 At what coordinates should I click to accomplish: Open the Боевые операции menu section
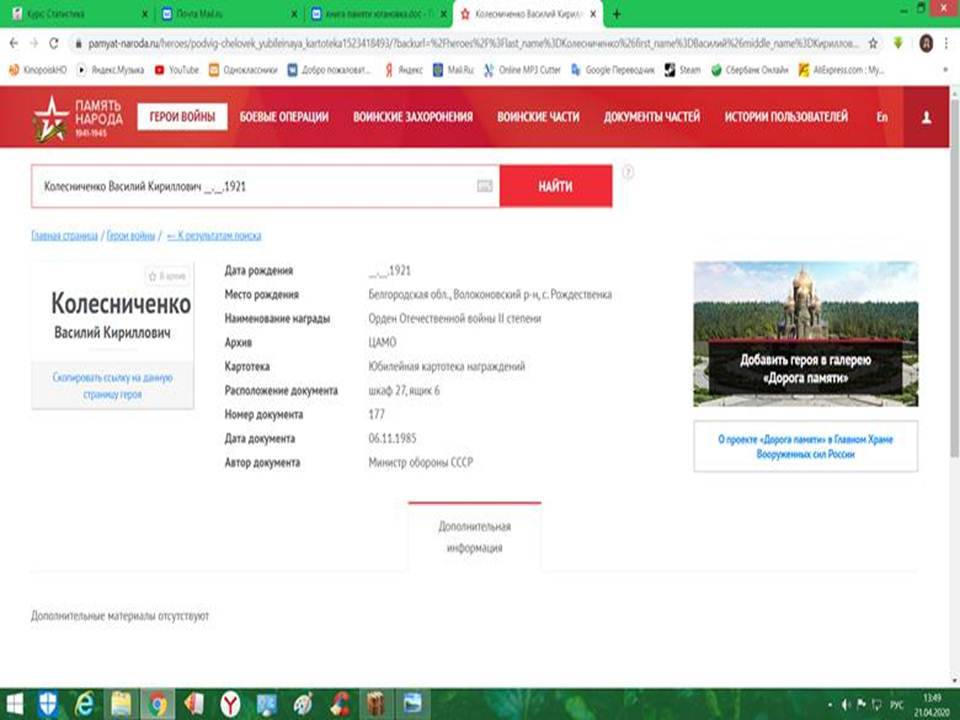point(284,117)
